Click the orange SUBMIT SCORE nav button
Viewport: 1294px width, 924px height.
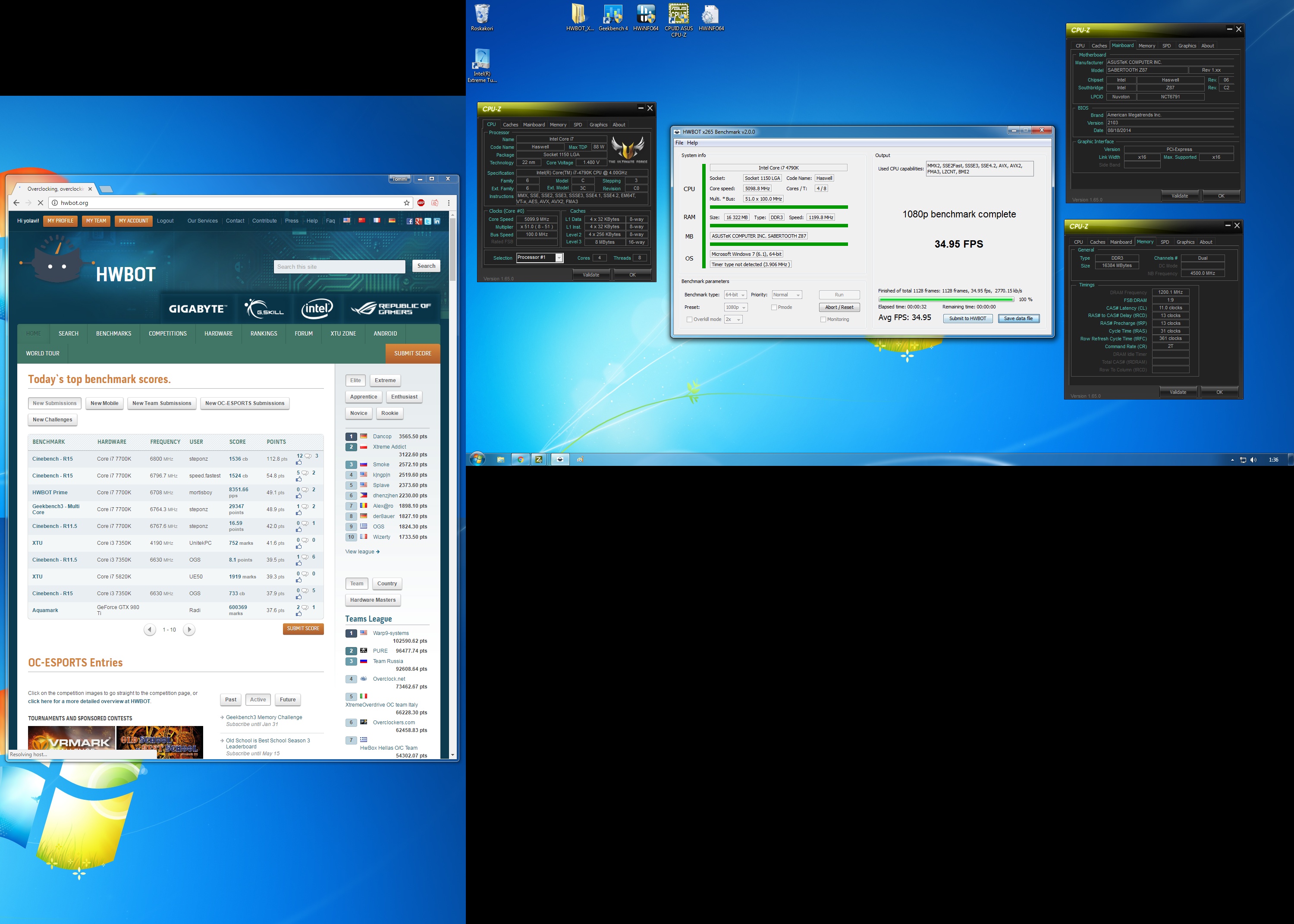(x=413, y=353)
